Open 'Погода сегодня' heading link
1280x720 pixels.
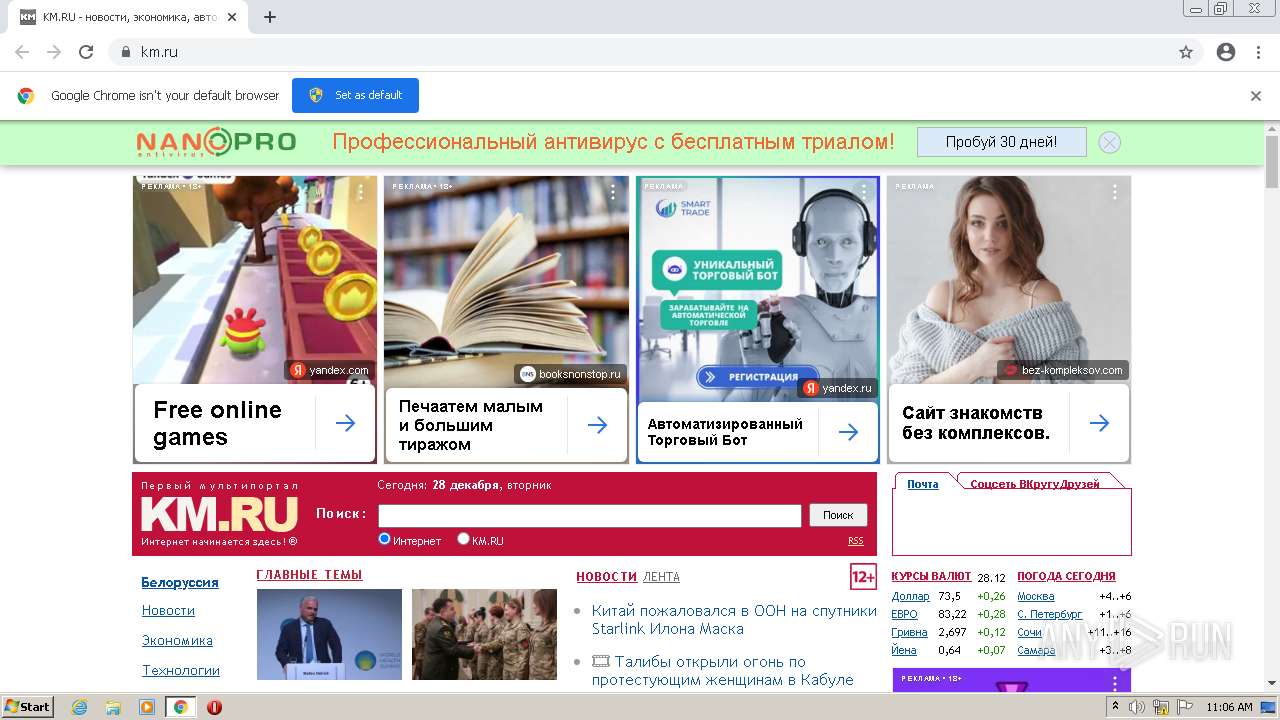[1066, 576]
